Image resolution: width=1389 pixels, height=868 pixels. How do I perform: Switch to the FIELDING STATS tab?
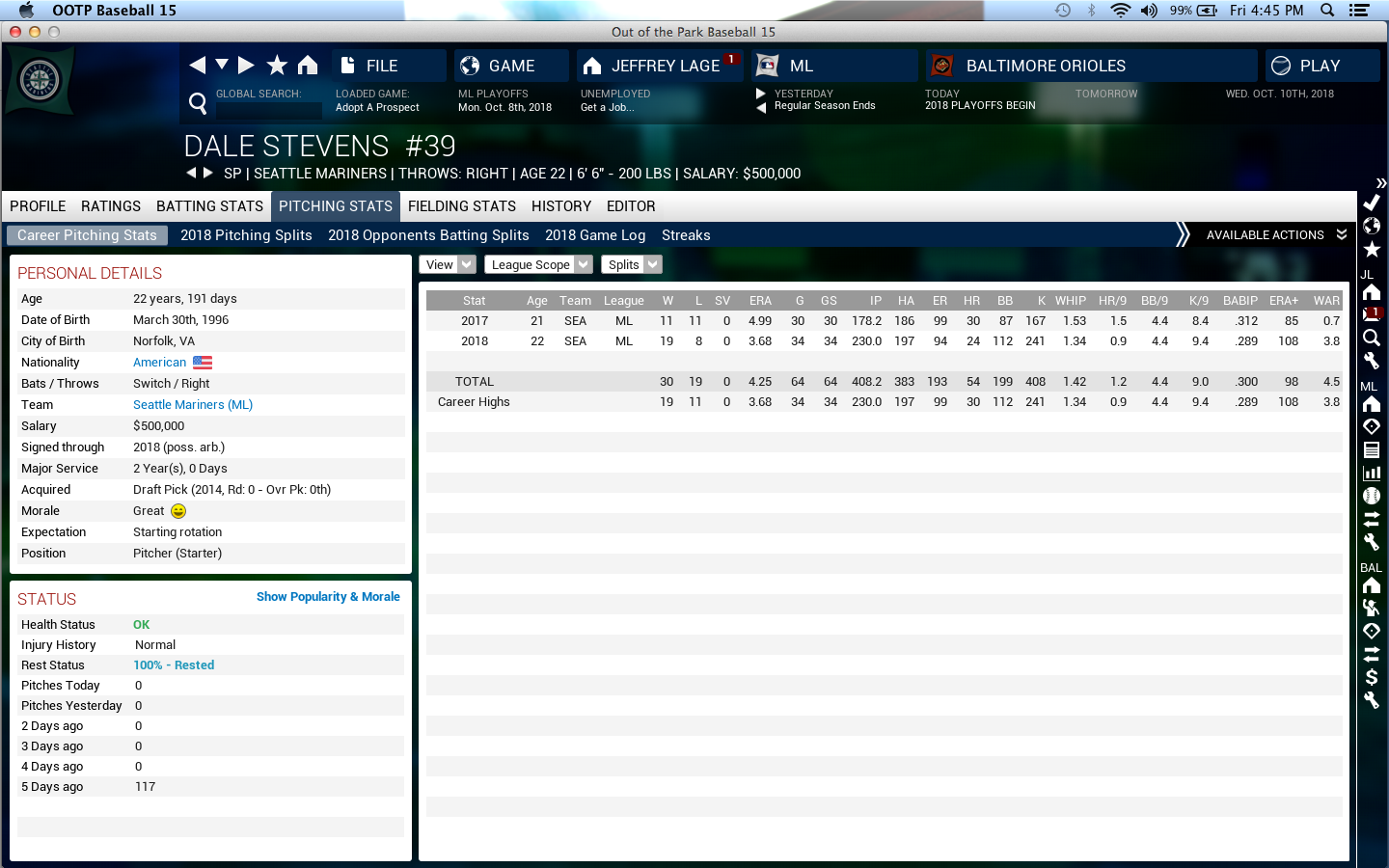(x=462, y=206)
